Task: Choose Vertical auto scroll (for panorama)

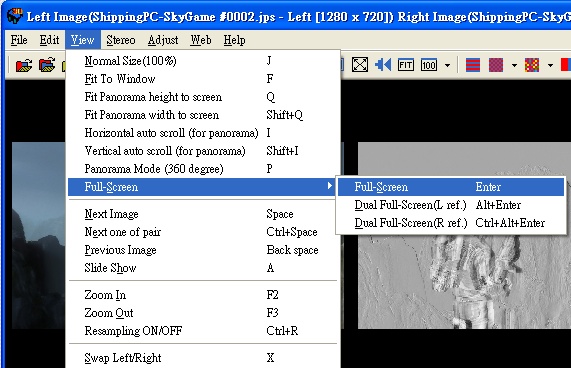Action: (x=202, y=151)
